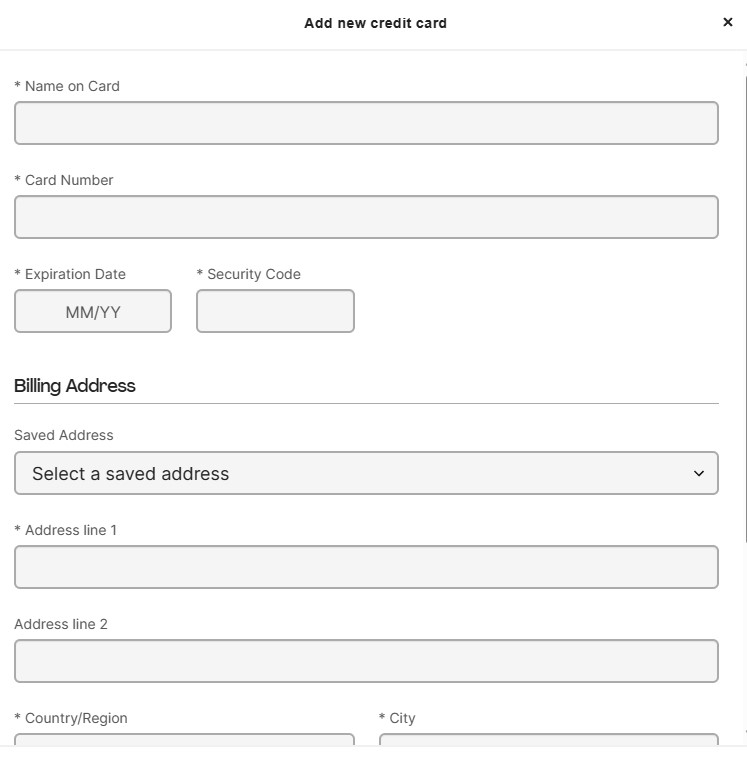Select the Address line 2 input field
747x759 pixels.
366,661
